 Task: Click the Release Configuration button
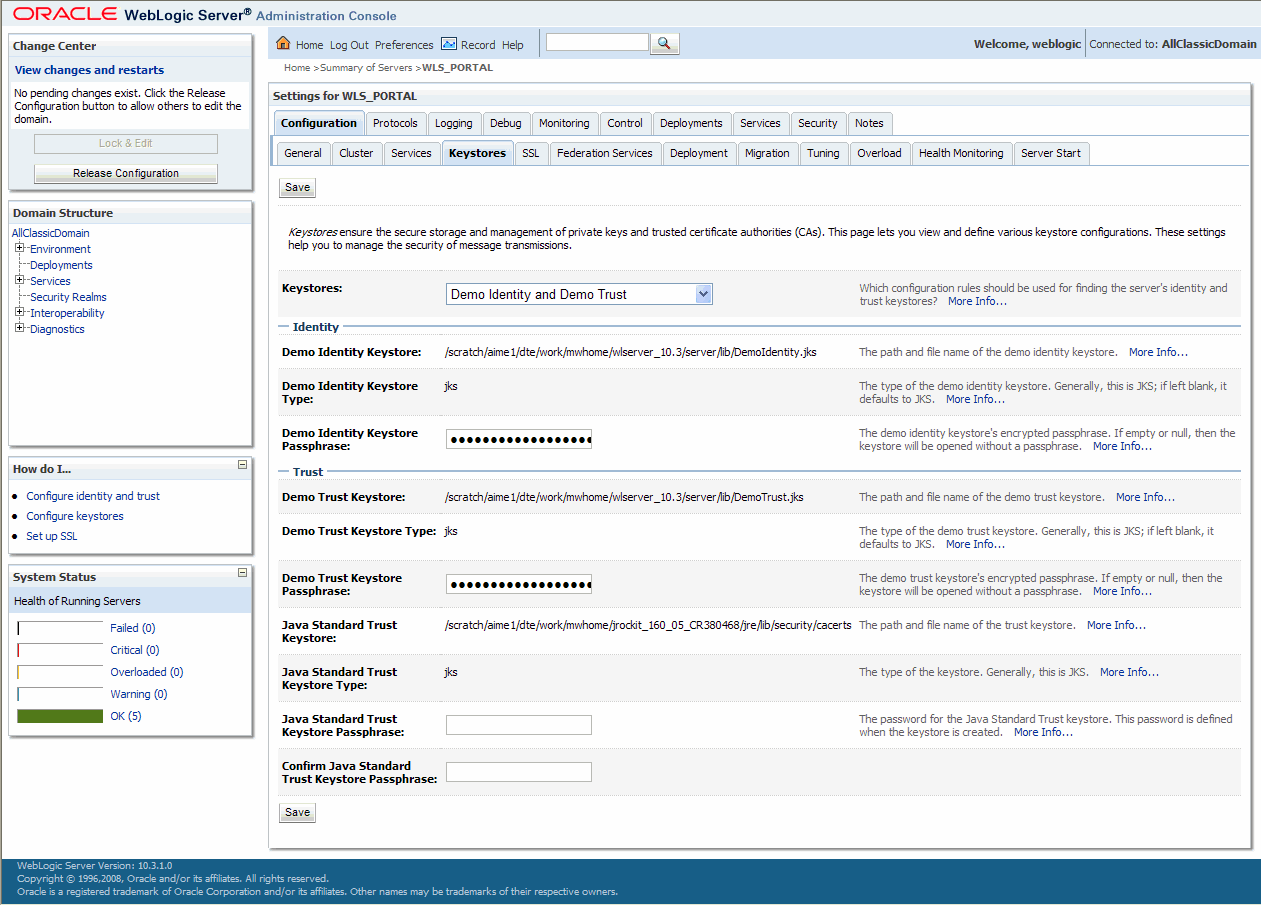click(126, 173)
